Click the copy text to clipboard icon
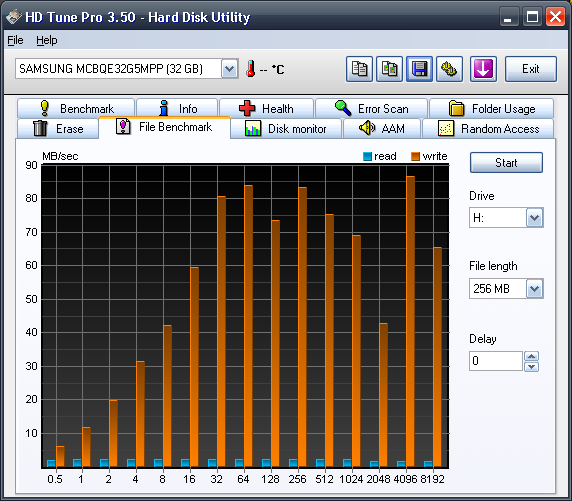Image resolution: width=572 pixels, height=501 pixels. 359,69
